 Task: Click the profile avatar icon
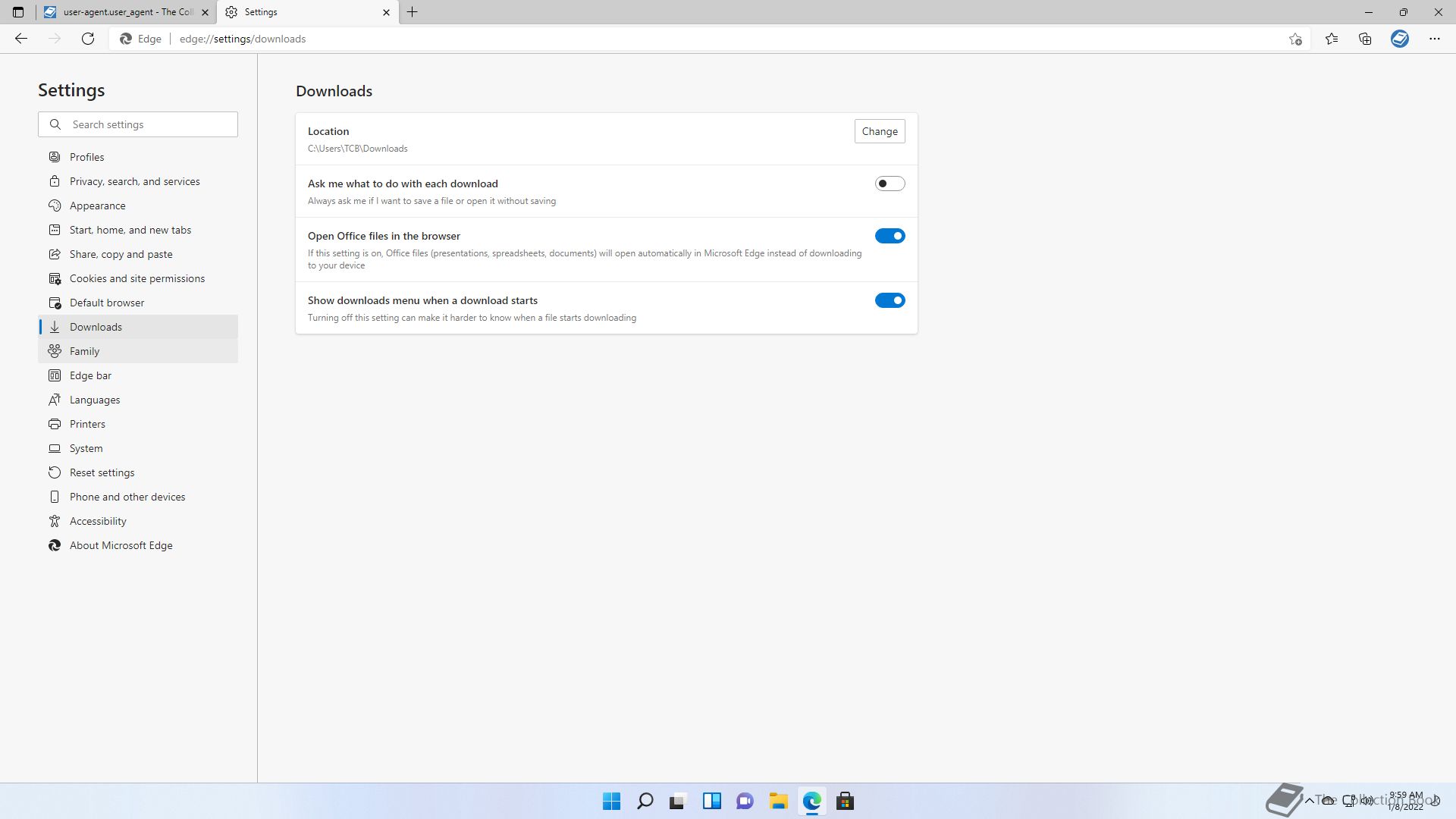(1400, 39)
